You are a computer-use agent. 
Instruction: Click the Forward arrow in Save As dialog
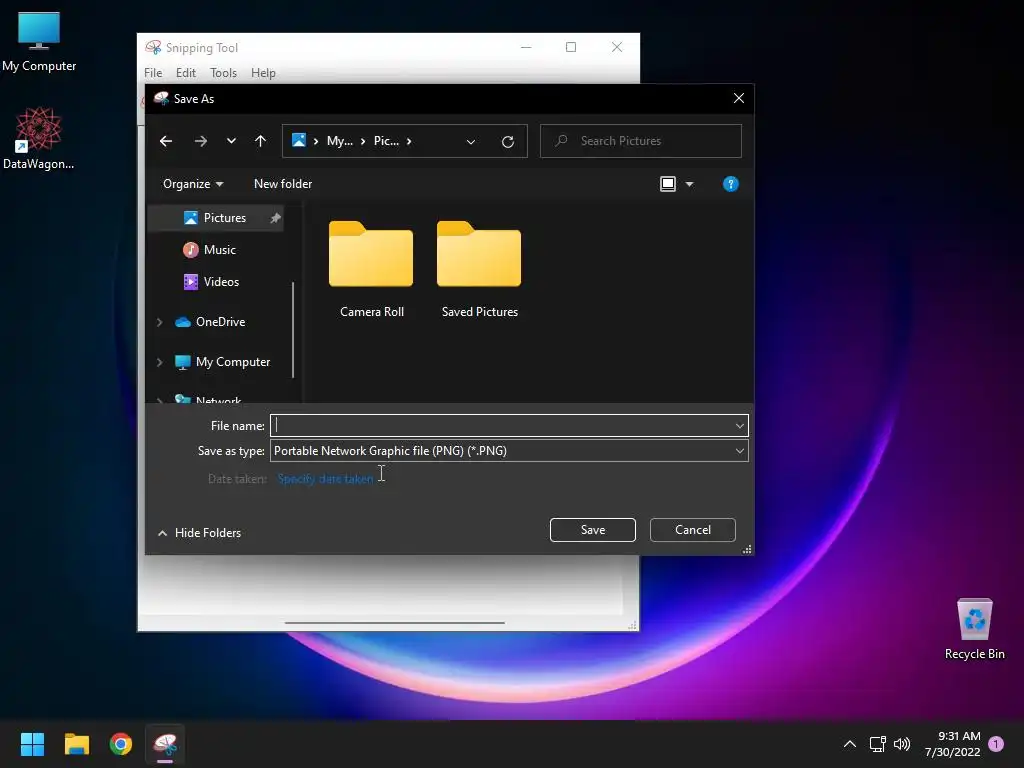coord(200,141)
